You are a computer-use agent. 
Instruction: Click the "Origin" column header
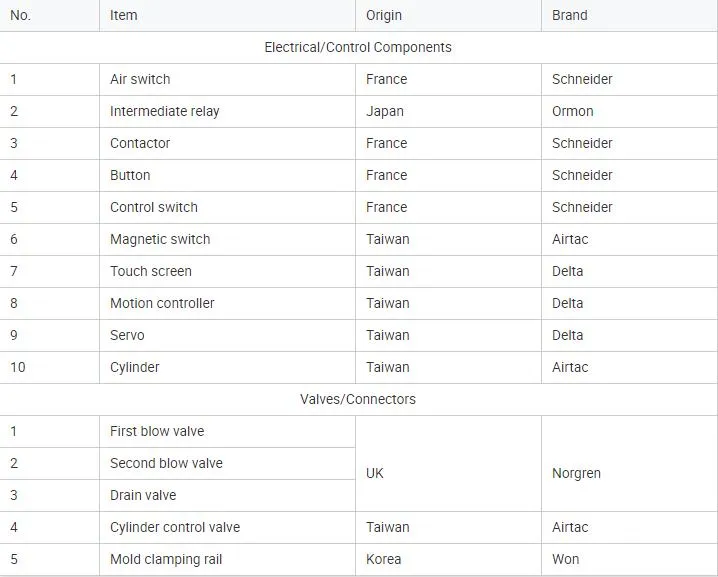click(384, 15)
